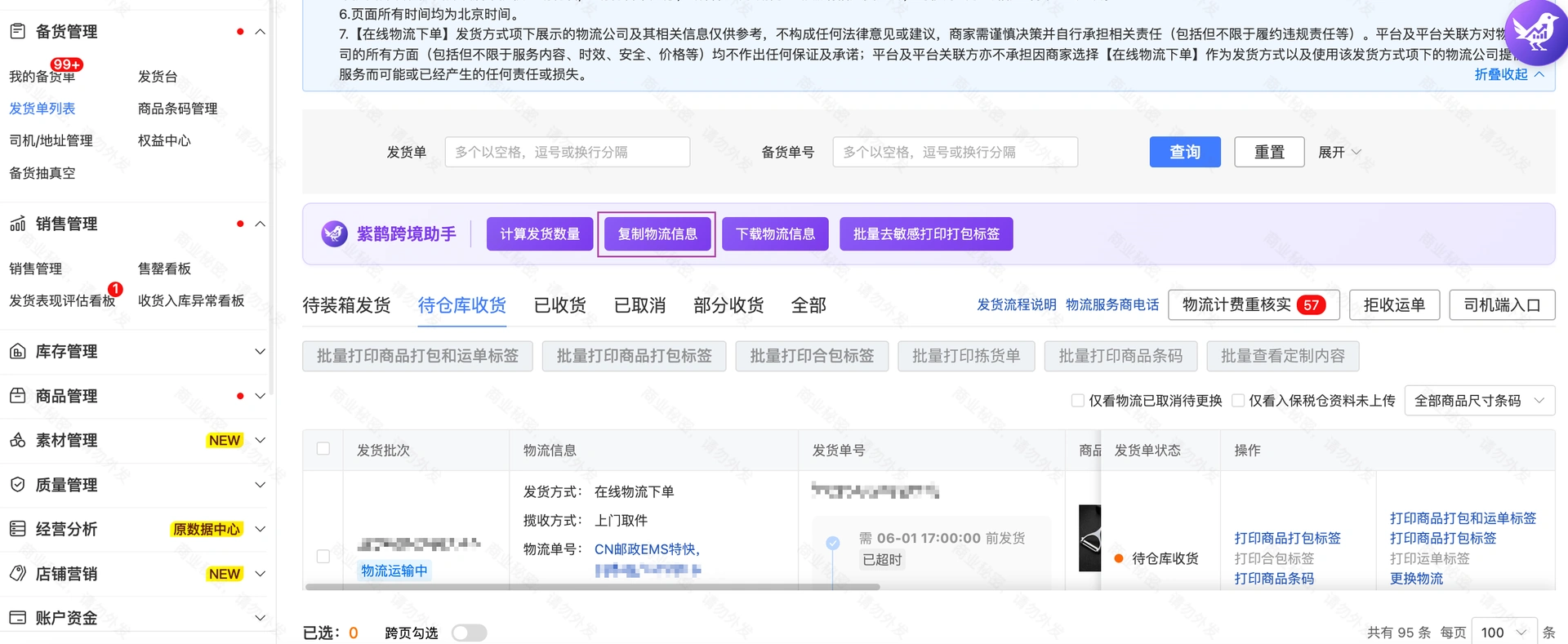Click the blue 查询 button
The height and width of the screenshot is (644, 1568).
1185,152
